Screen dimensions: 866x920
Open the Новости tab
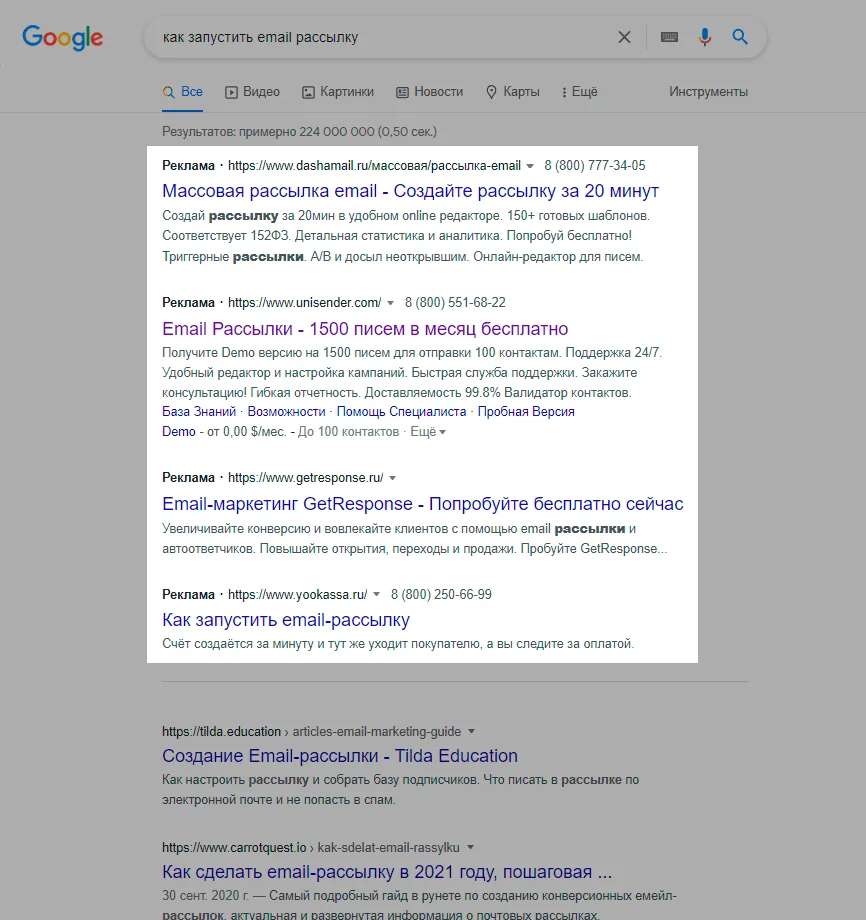coord(429,92)
